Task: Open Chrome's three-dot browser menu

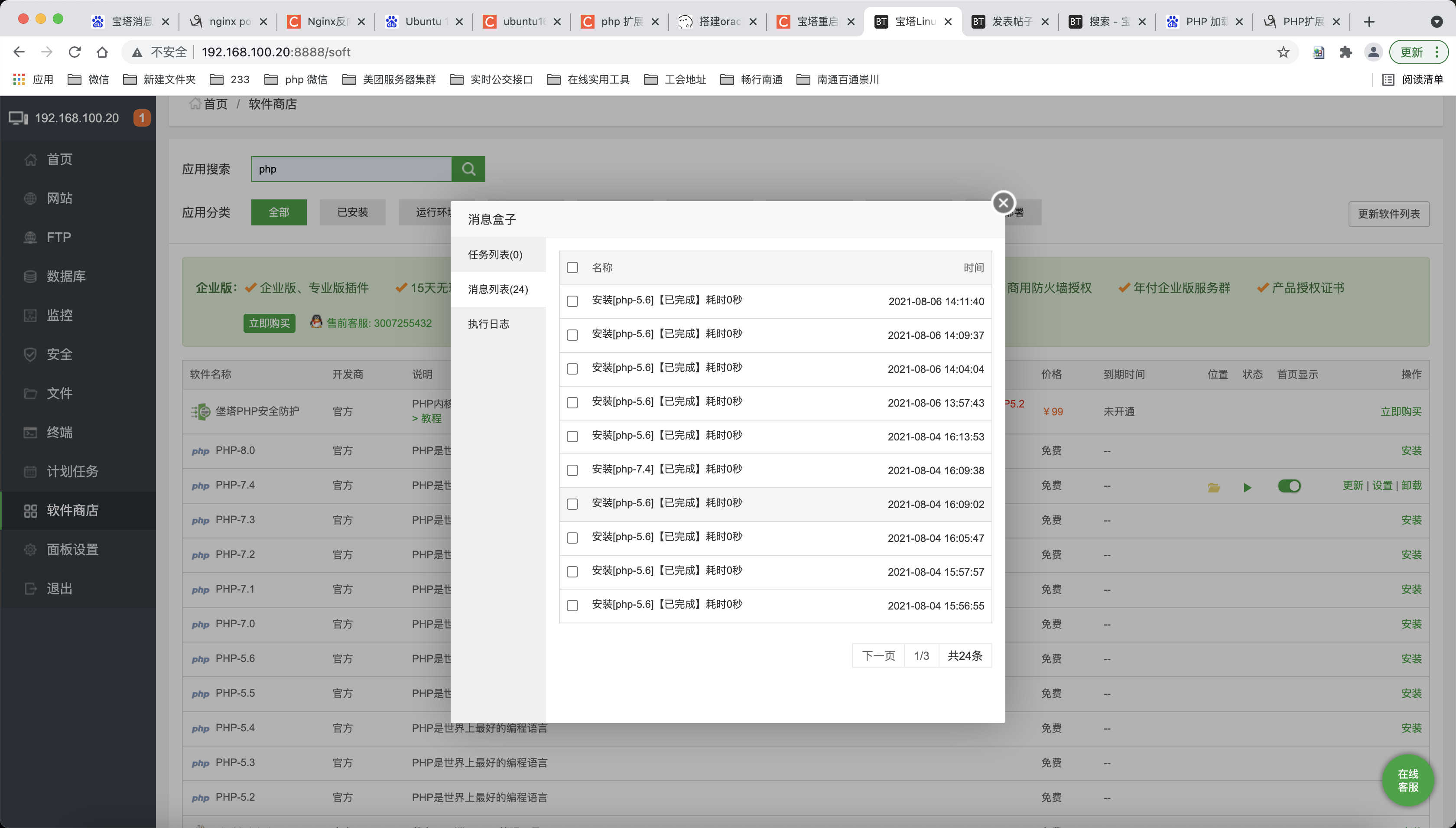Action: click(1438, 52)
